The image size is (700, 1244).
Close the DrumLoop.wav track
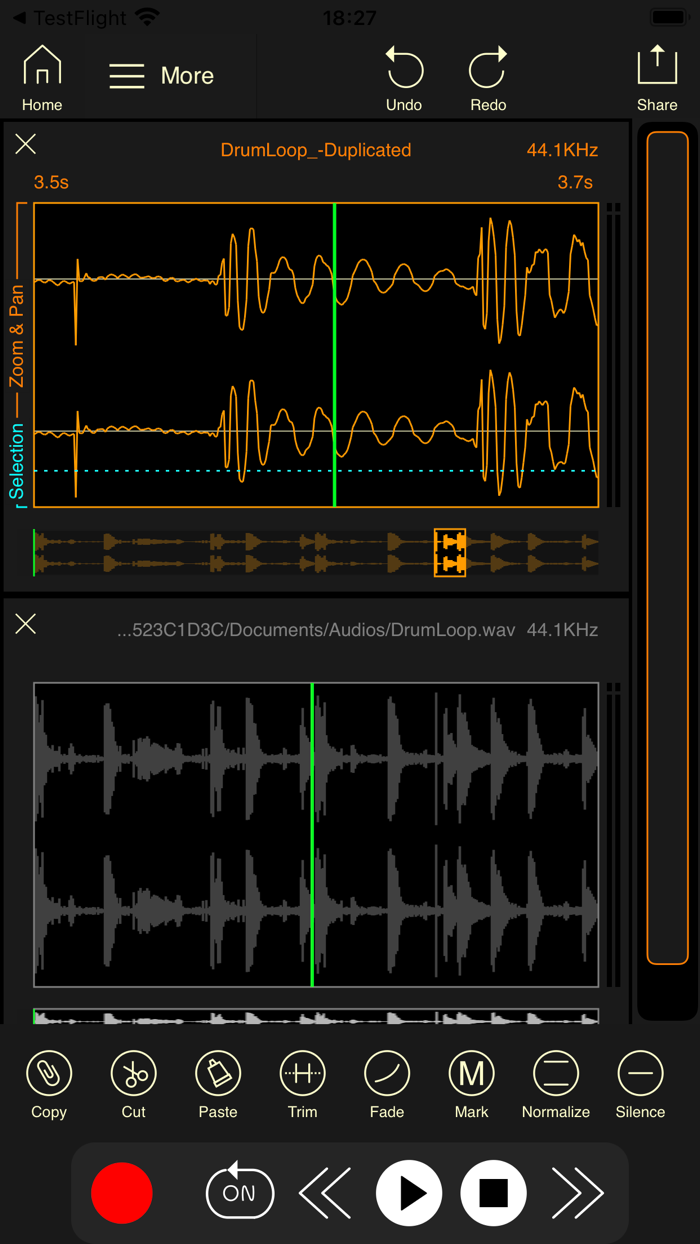pyautogui.click(x=26, y=624)
